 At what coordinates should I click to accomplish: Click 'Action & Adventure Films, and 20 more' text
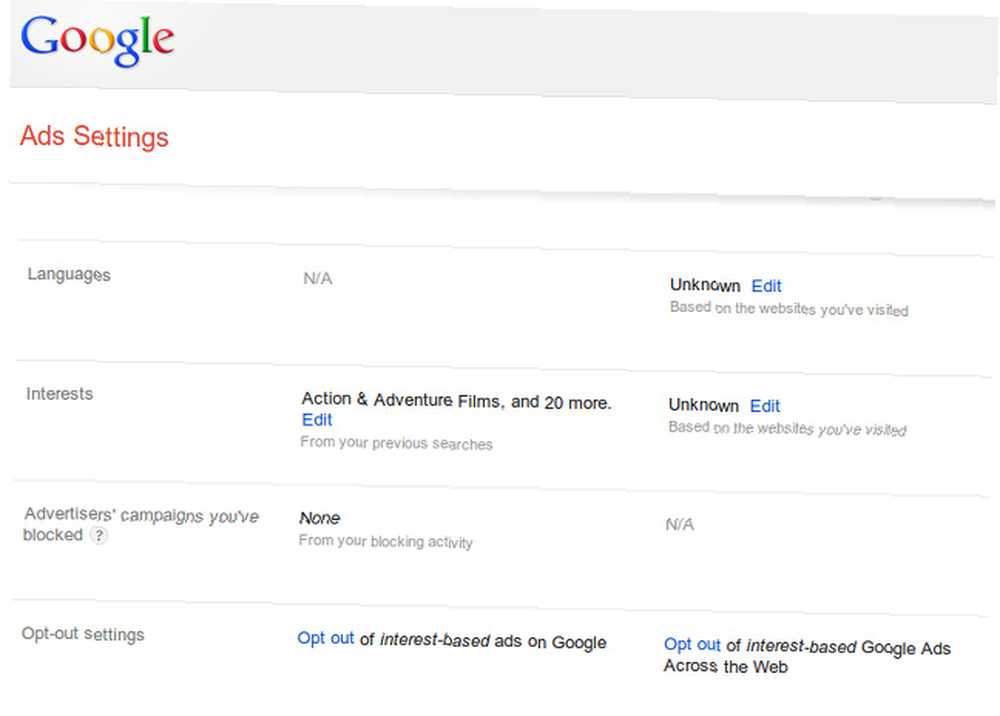(x=457, y=401)
